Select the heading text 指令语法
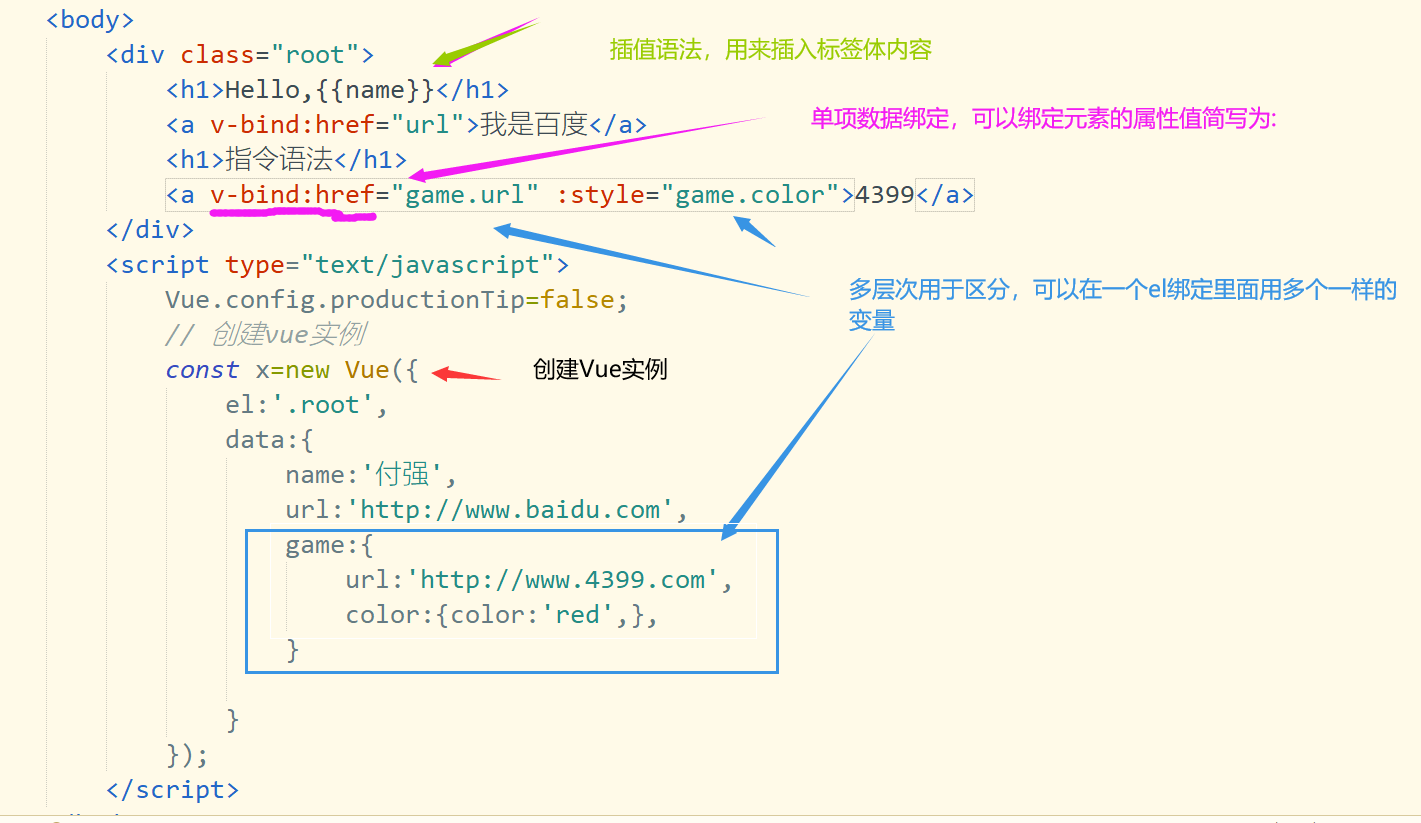This screenshot has height=823, width=1421. 279,159
